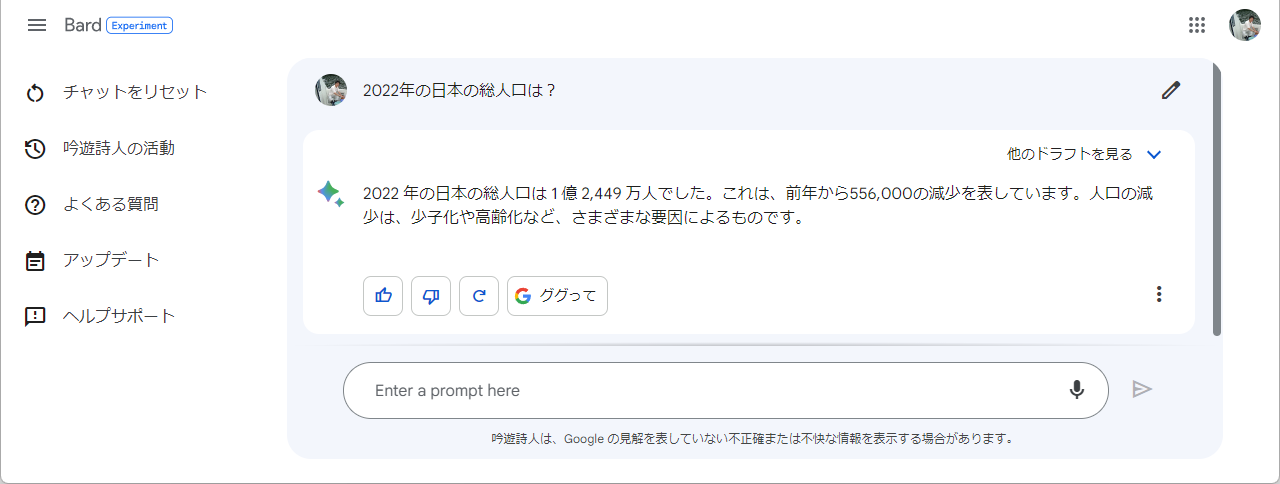
Task: Open the hamburger main menu
Action: tap(37, 25)
